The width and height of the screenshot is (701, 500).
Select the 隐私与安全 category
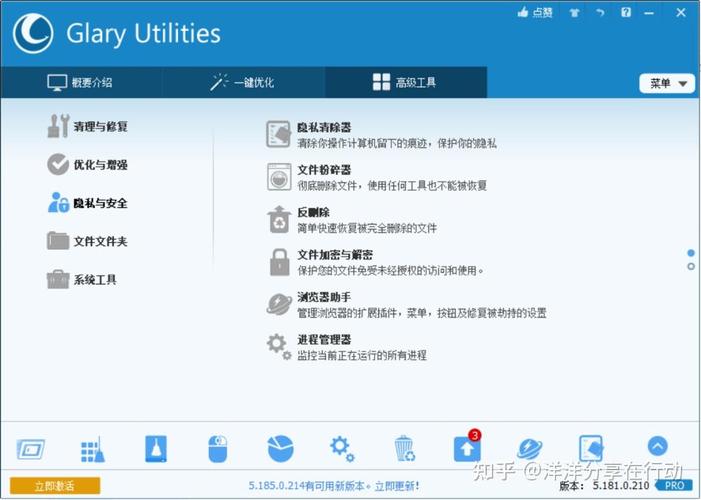coord(88,203)
